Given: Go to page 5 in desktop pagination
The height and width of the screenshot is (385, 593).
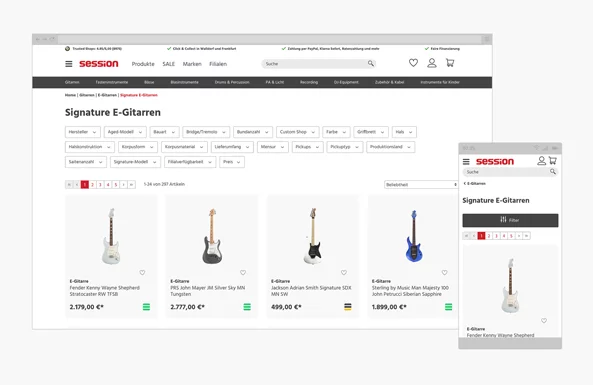Looking at the screenshot, I should click(x=116, y=185).
